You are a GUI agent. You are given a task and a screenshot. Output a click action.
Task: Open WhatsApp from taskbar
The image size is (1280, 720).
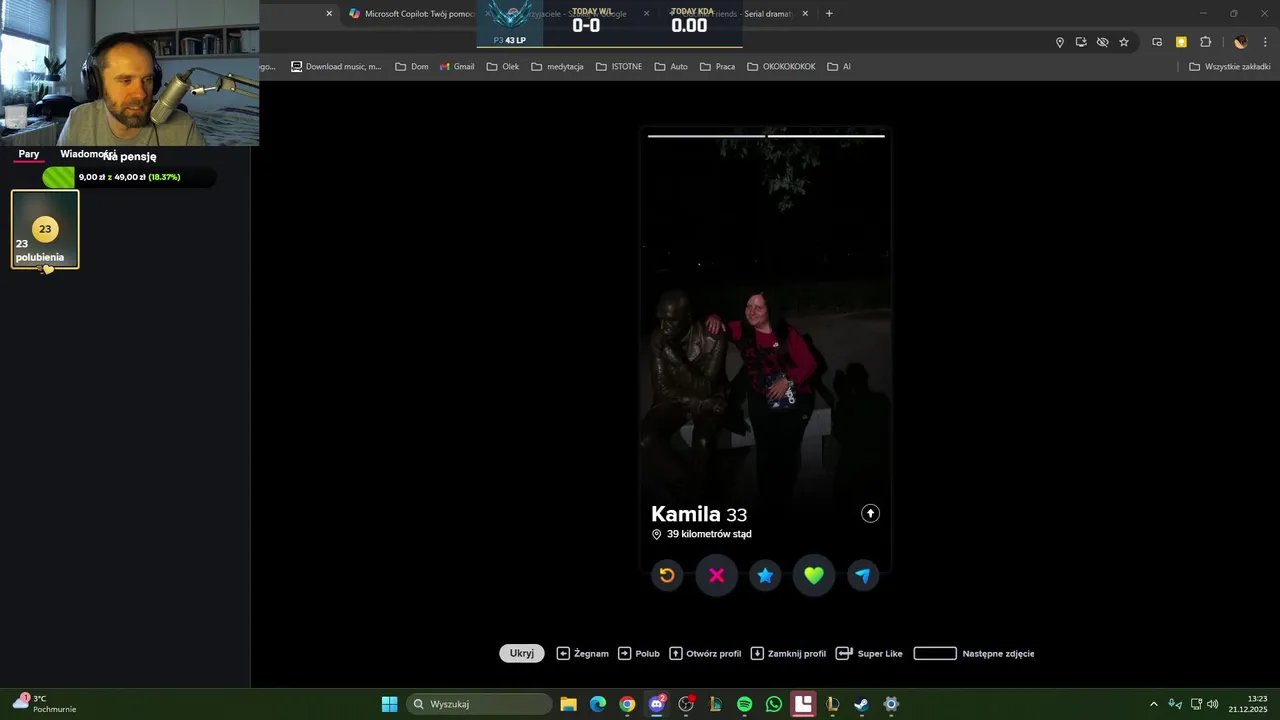774,704
